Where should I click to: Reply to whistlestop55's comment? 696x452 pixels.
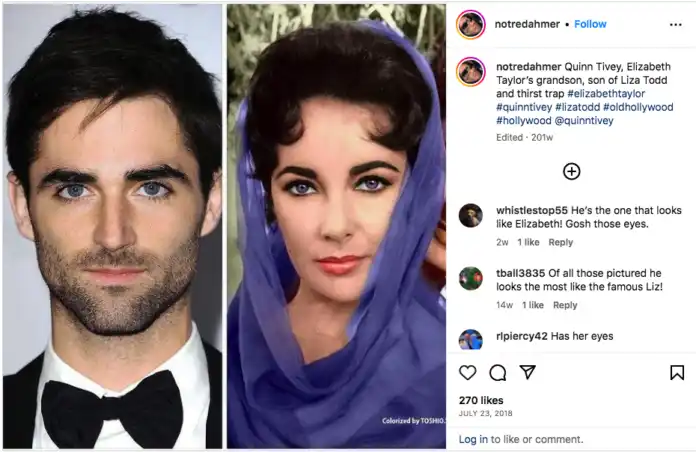[561, 242]
